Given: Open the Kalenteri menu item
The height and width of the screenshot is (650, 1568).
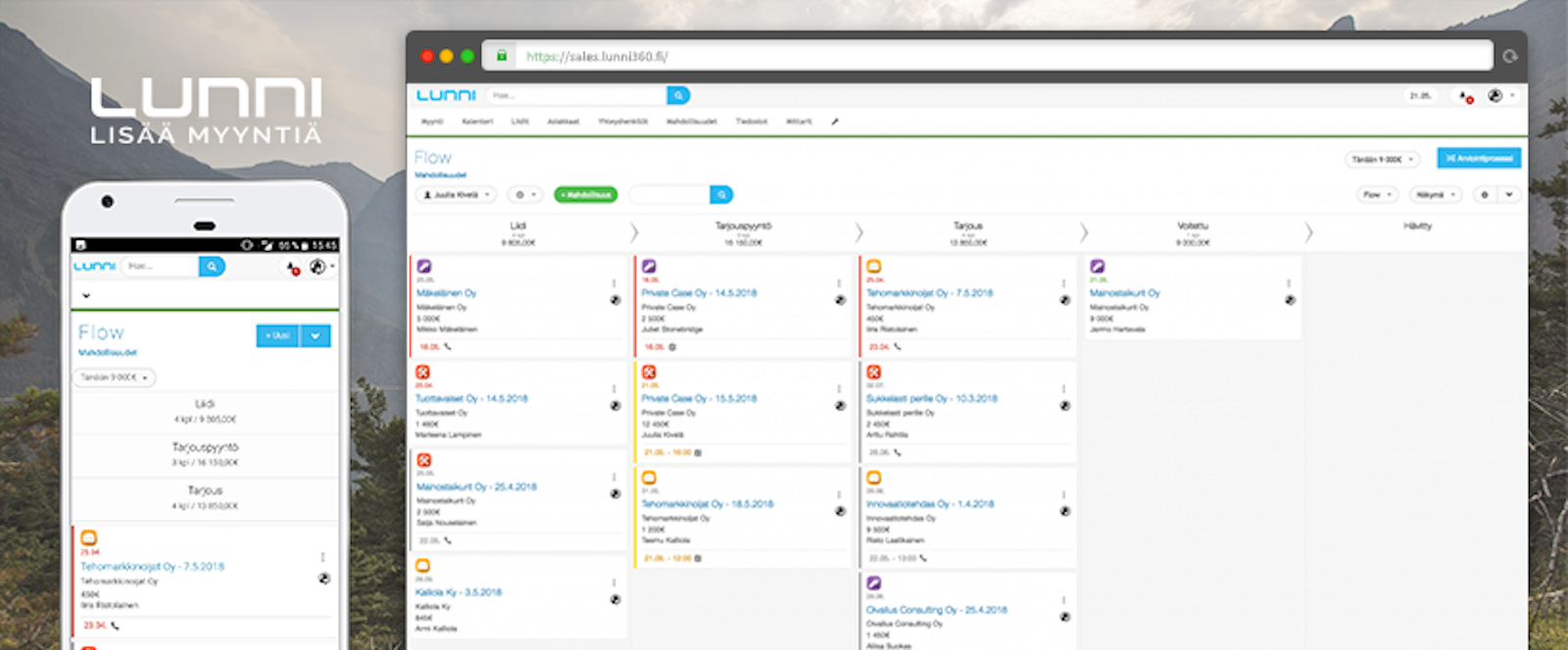Looking at the screenshot, I should [x=477, y=122].
